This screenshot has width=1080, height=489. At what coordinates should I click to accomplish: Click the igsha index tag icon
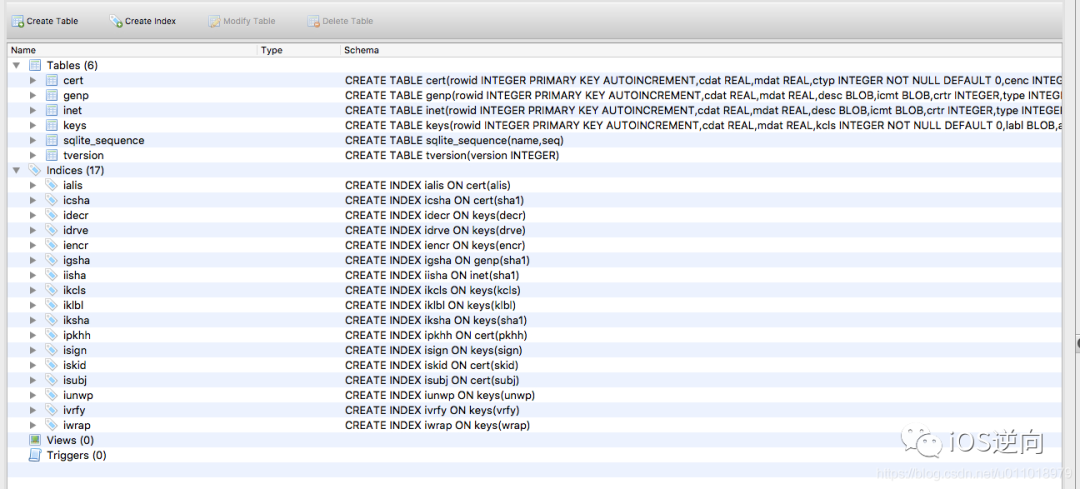coord(52,260)
